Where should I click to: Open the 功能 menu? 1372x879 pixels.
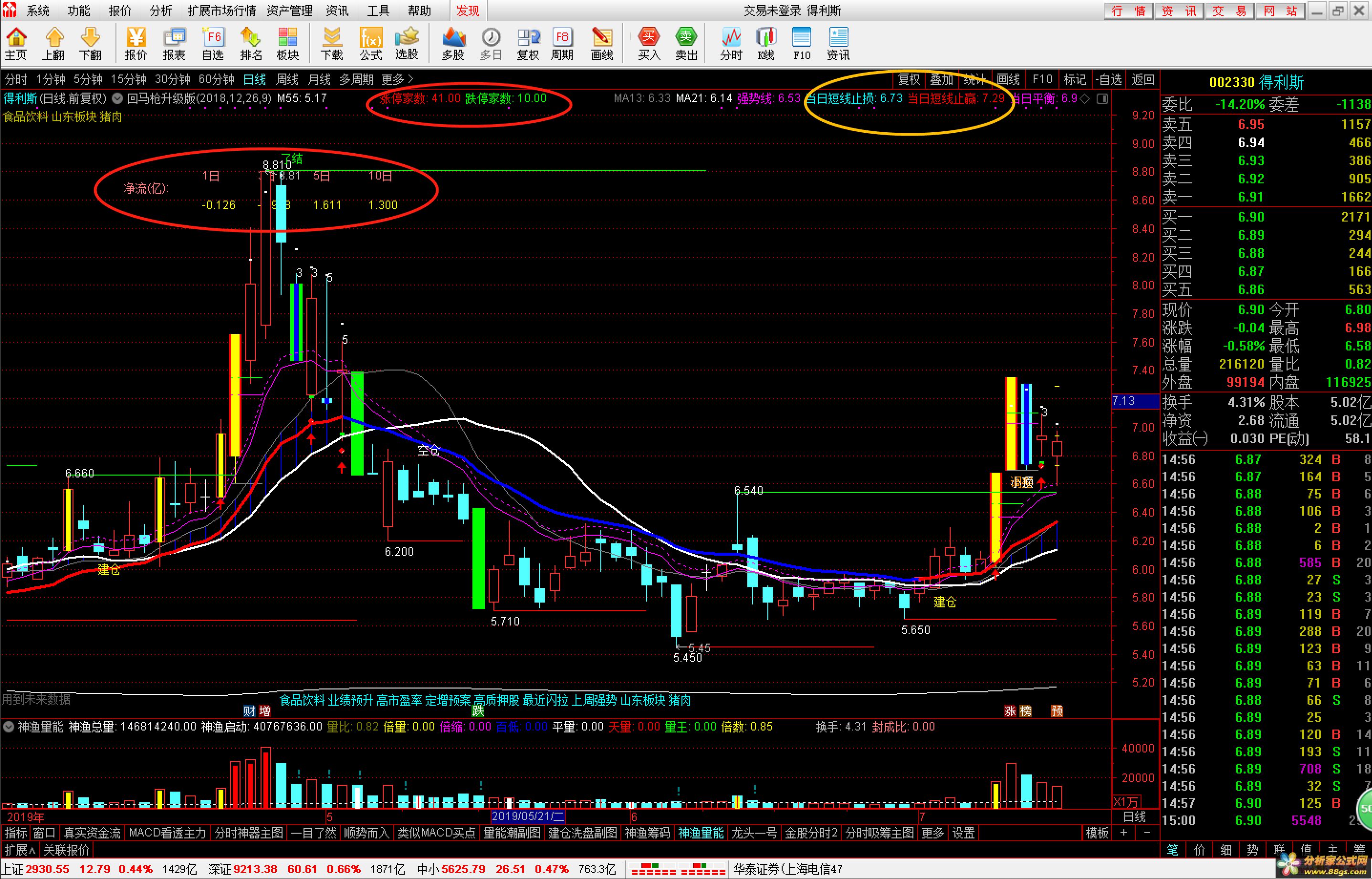click(x=78, y=11)
